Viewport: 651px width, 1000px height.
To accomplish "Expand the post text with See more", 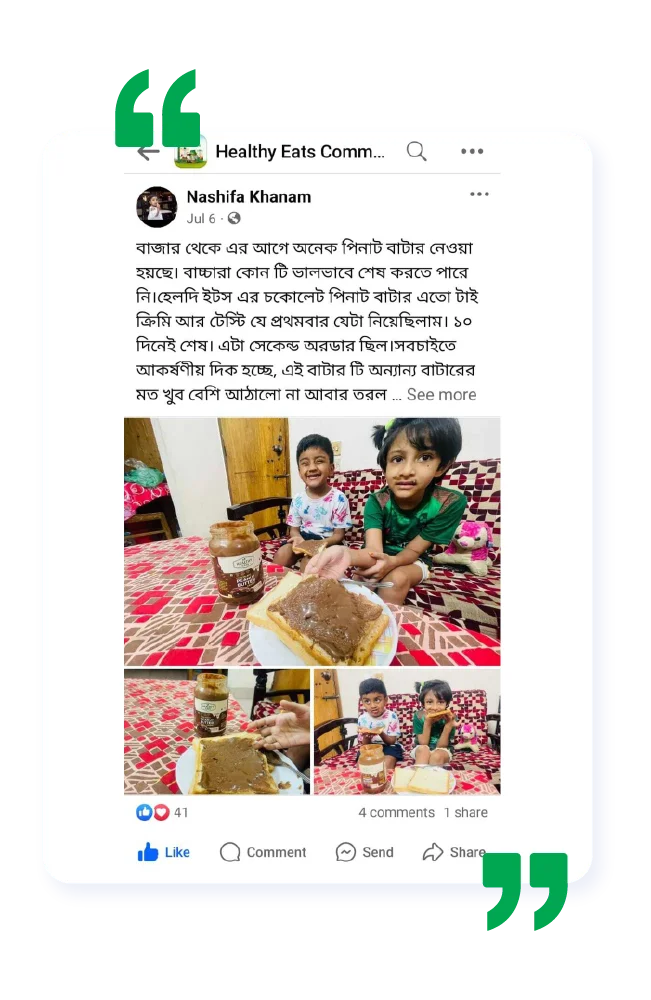I will pos(441,395).
